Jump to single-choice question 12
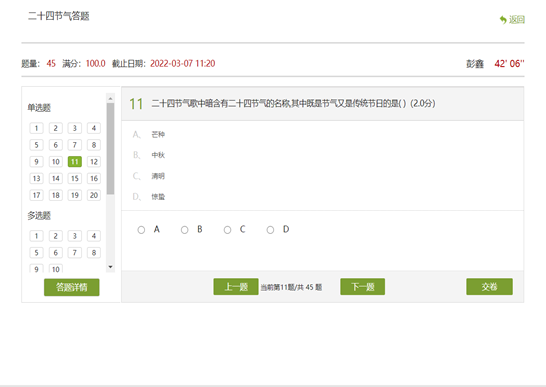The height and width of the screenshot is (387, 546). pos(94,162)
